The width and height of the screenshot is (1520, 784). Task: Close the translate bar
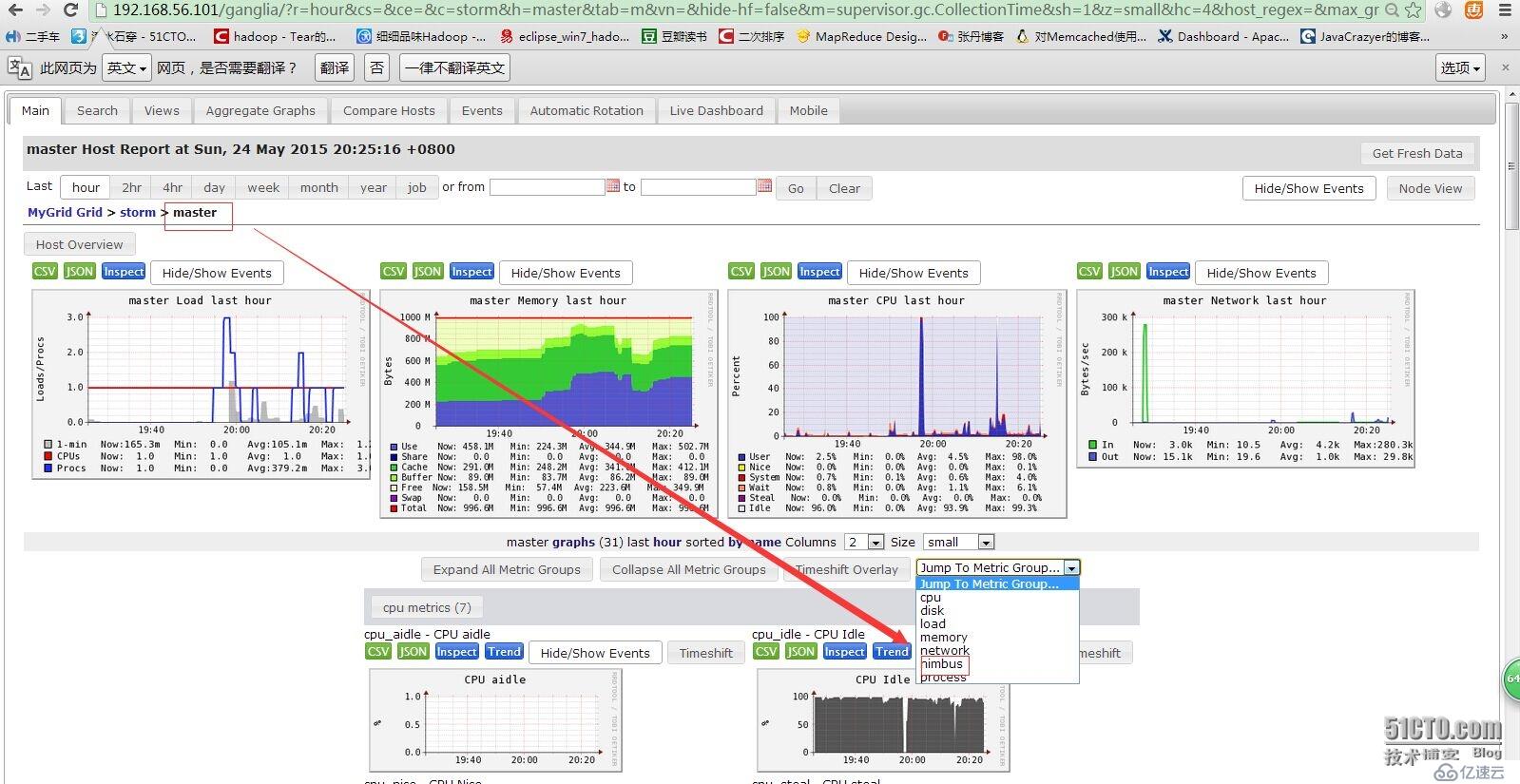(x=1505, y=67)
